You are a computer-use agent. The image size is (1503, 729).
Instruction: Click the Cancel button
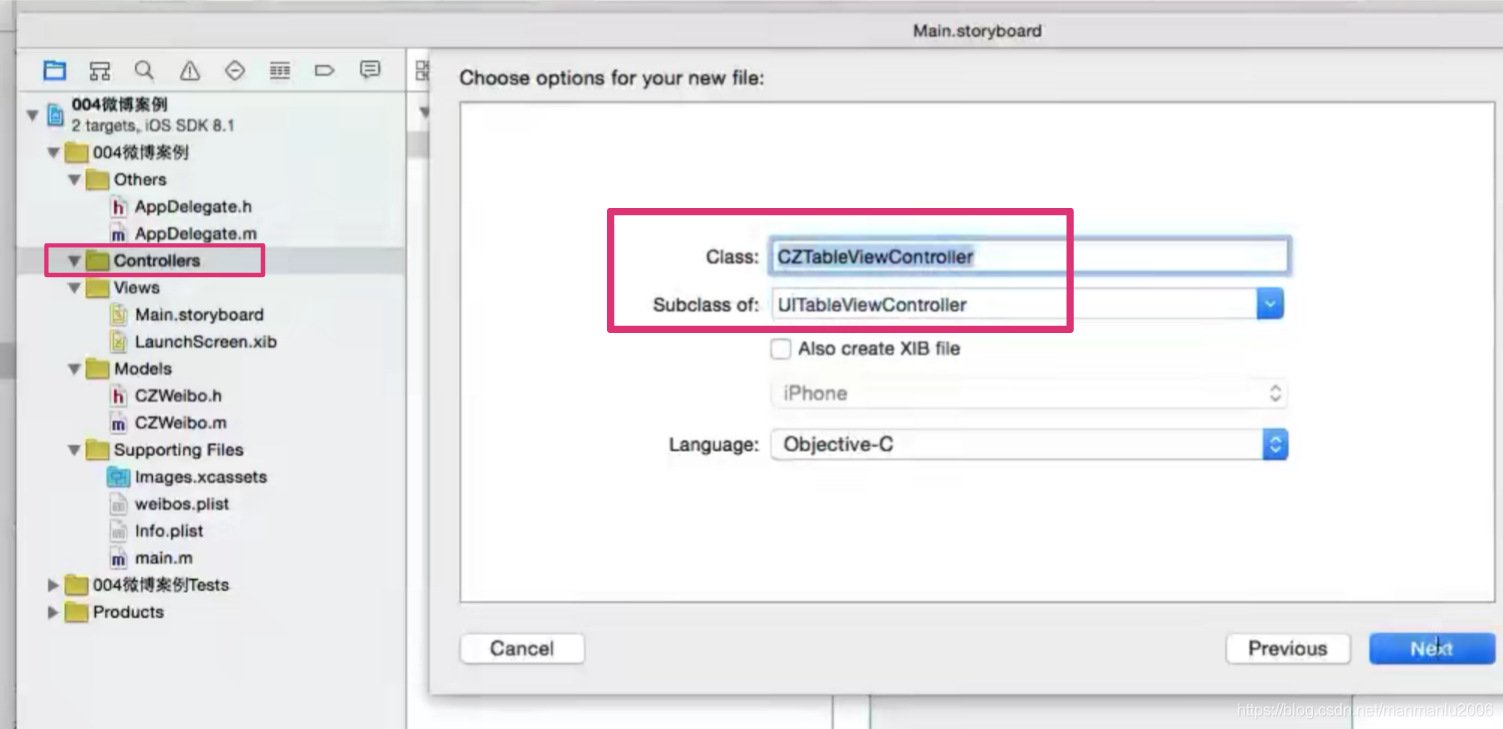pos(522,648)
